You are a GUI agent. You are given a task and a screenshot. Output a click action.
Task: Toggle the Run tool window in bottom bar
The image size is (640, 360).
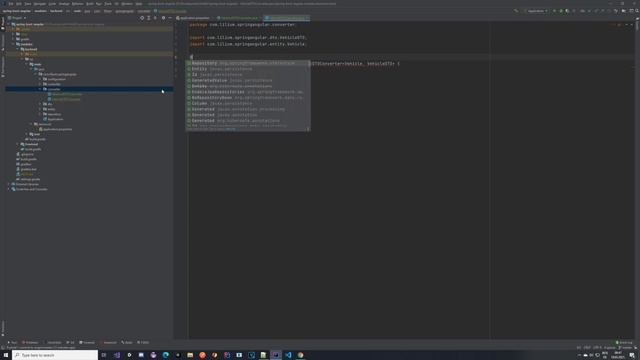(x=12, y=342)
